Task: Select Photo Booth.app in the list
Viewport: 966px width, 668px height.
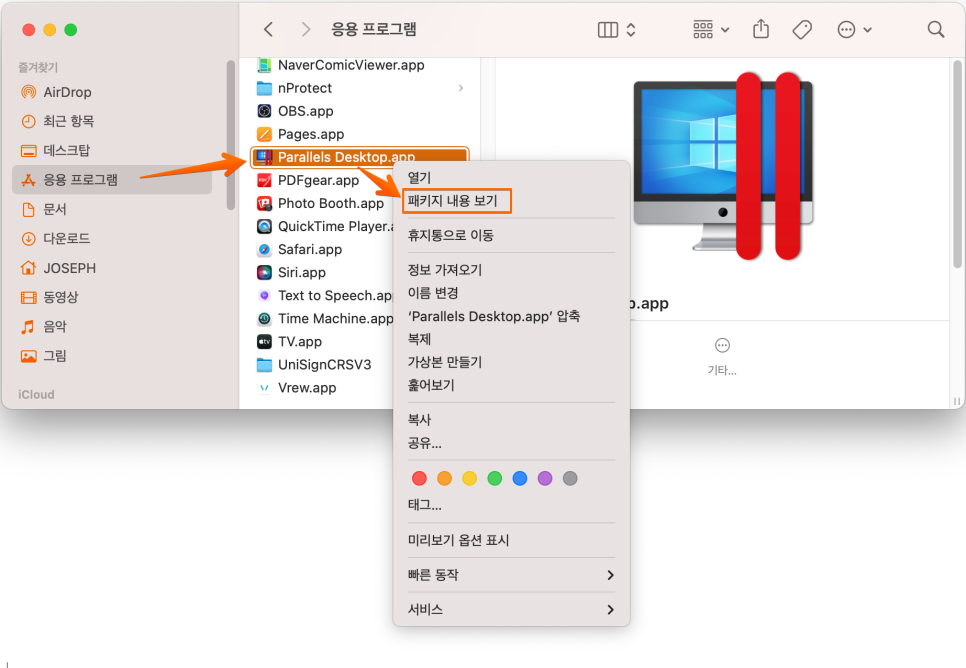Action: tap(322, 203)
